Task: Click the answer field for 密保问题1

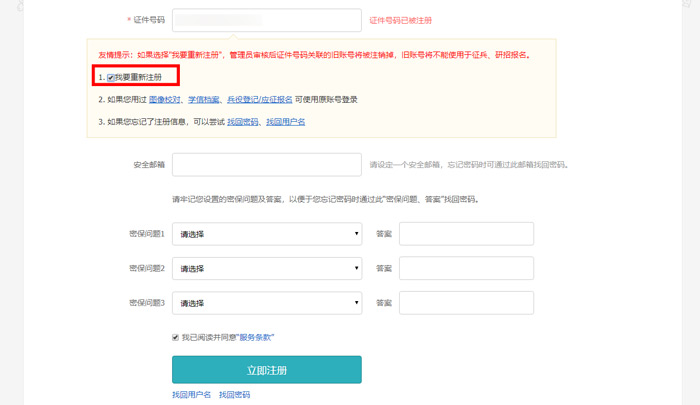Action: coord(466,234)
